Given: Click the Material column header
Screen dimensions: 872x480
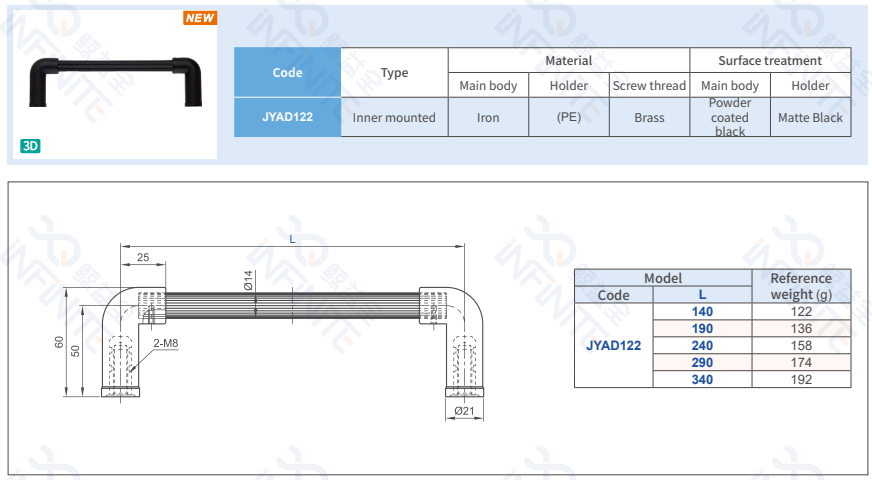Looking at the screenshot, I should click(x=568, y=60).
